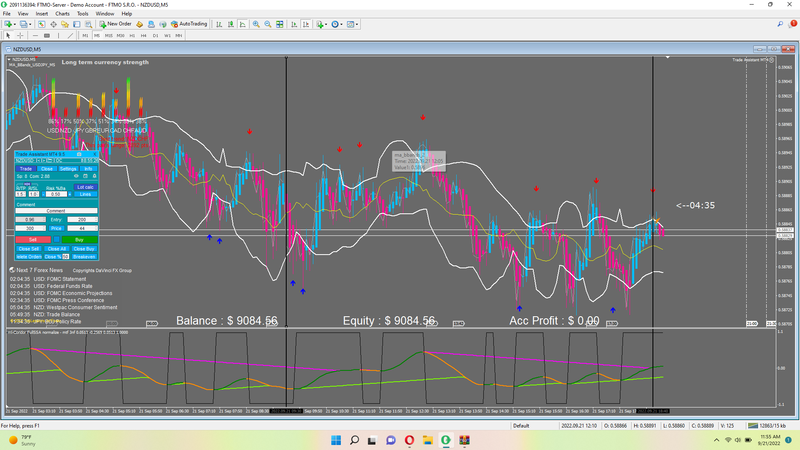The width and height of the screenshot is (800, 450).
Task: Click the Comment input field
Action: pyautogui.click(x=56, y=211)
